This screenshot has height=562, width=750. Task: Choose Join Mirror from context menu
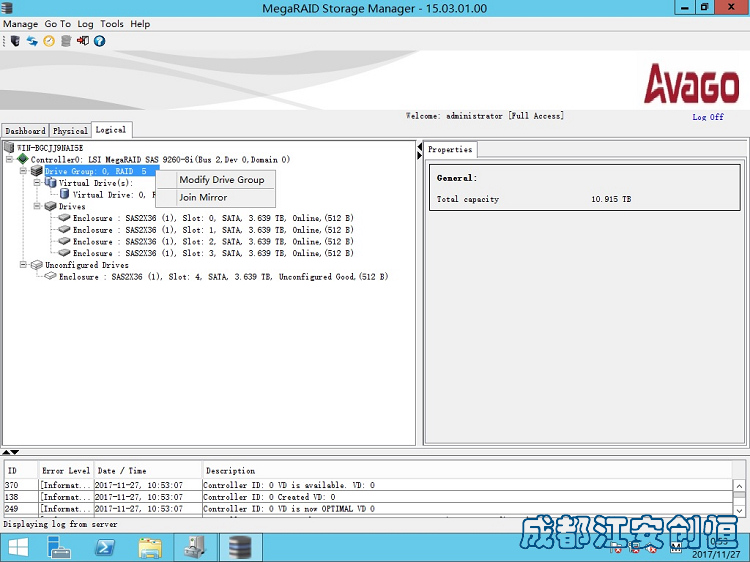click(216, 198)
